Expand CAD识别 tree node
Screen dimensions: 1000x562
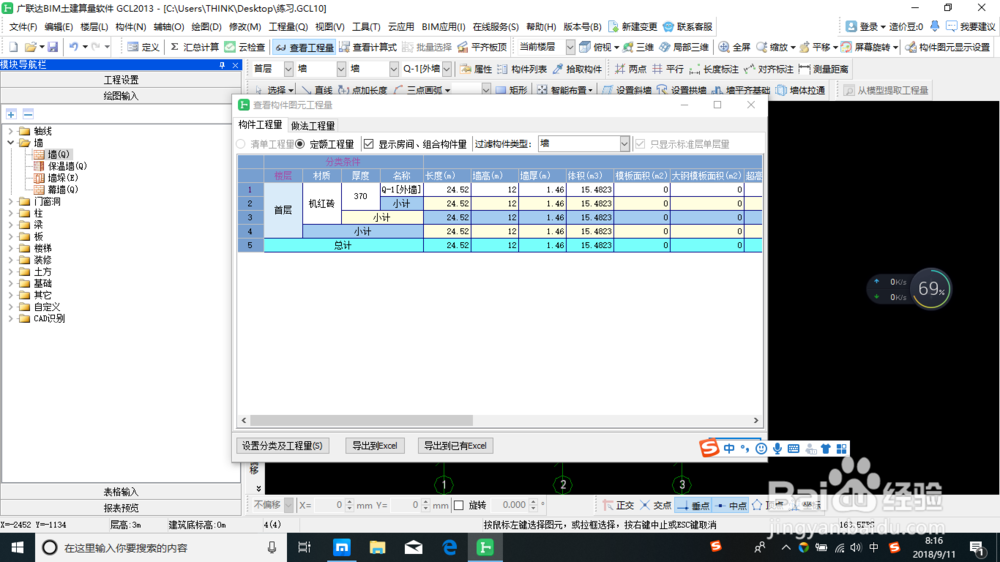point(10,318)
